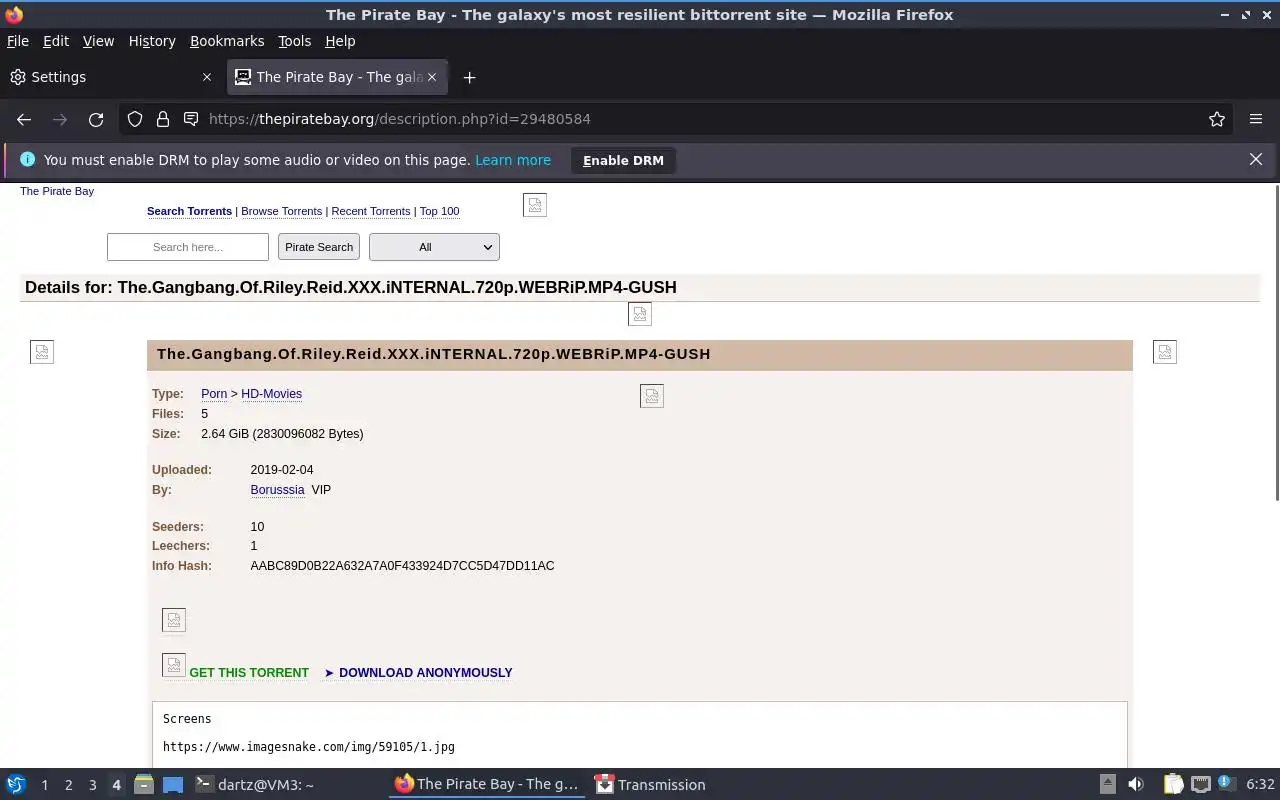Open the Learn more DRM link
The width and height of the screenshot is (1280, 800).
513,160
